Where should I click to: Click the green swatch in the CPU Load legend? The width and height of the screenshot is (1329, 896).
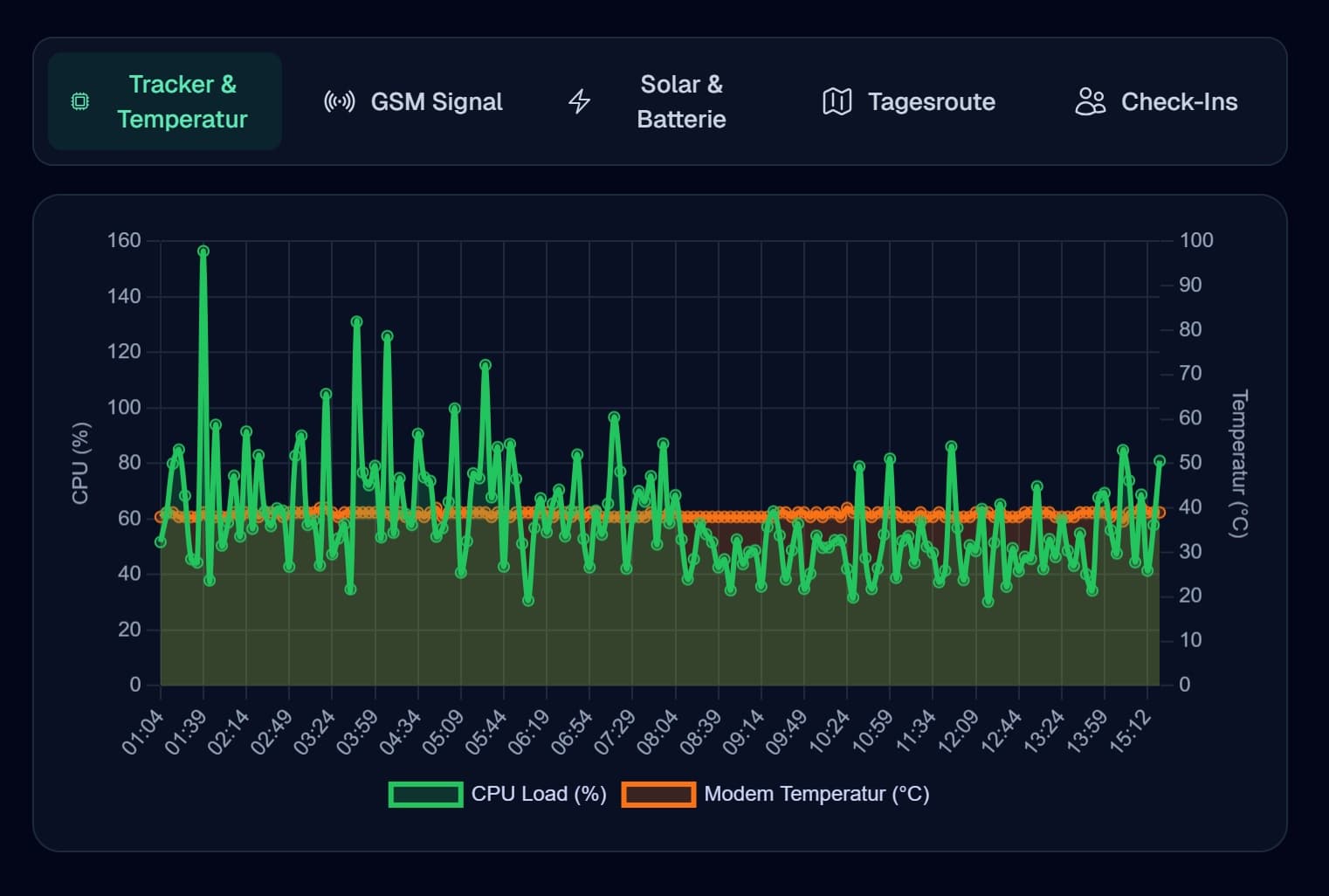427,795
